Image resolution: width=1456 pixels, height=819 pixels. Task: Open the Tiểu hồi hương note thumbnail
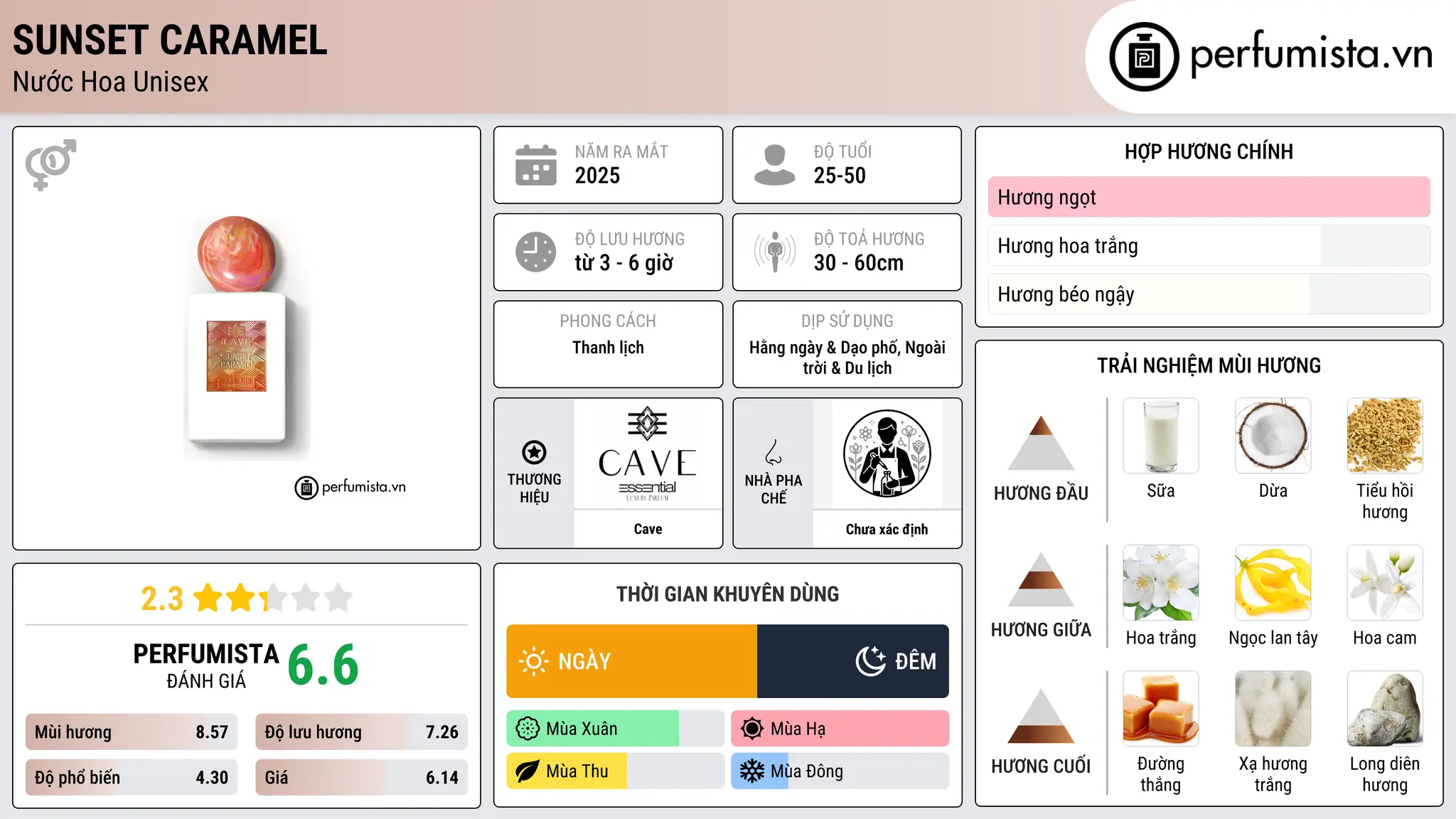point(1384,436)
